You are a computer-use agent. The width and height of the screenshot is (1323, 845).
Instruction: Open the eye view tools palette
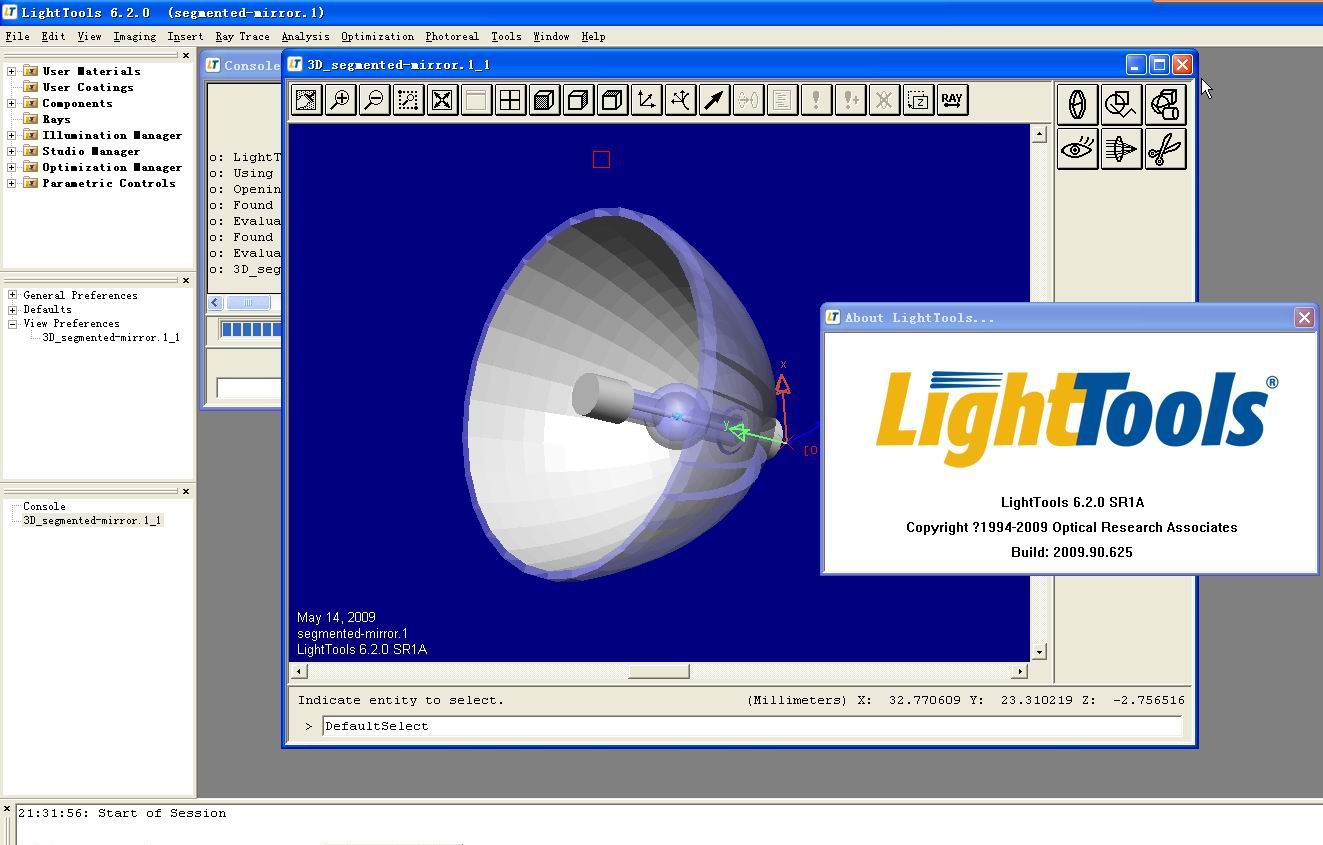pyautogui.click(x=1078, y=149)
